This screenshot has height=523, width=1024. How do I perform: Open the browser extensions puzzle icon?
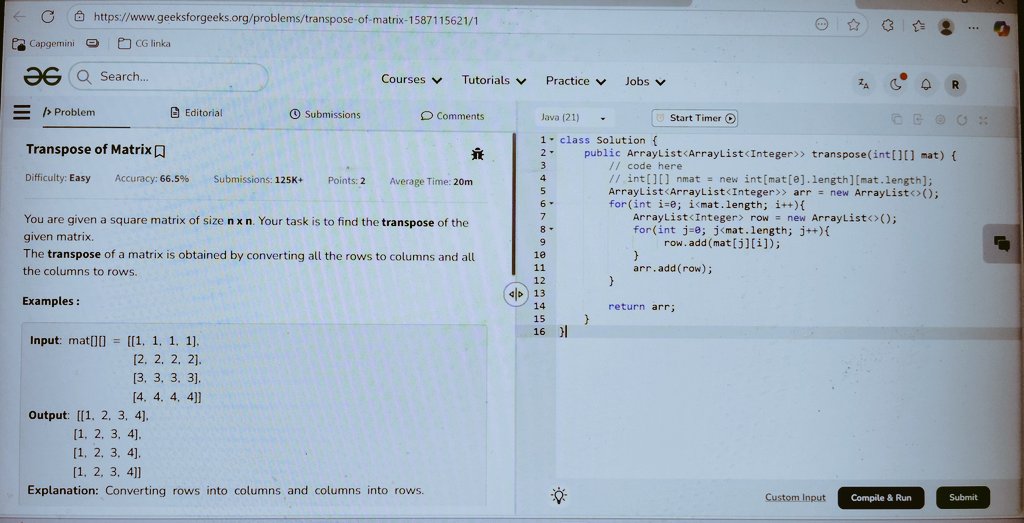pos(888,25)
